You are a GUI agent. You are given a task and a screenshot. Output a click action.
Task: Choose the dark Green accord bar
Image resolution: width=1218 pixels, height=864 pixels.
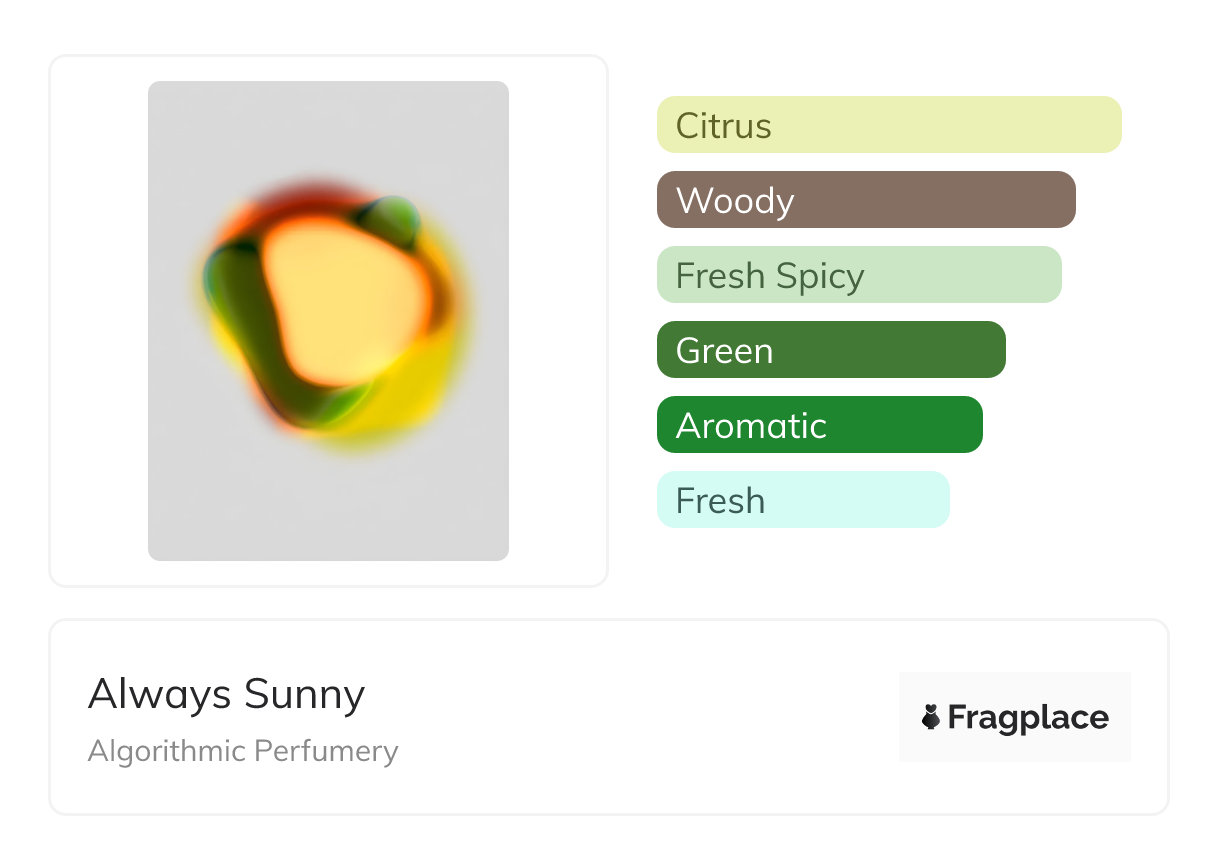point(830,350)
